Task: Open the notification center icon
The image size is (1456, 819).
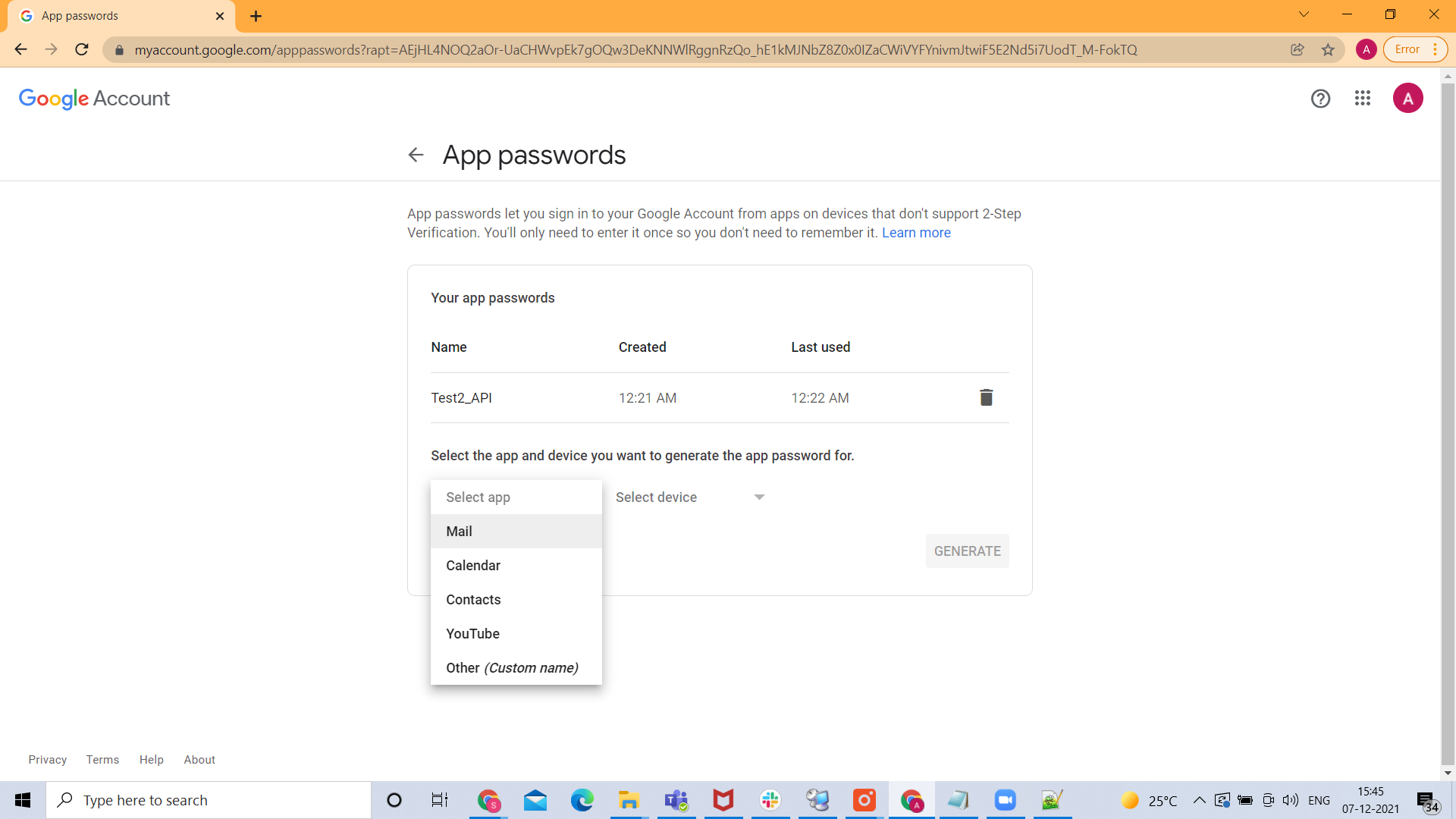Action: tap(1427, 801)
